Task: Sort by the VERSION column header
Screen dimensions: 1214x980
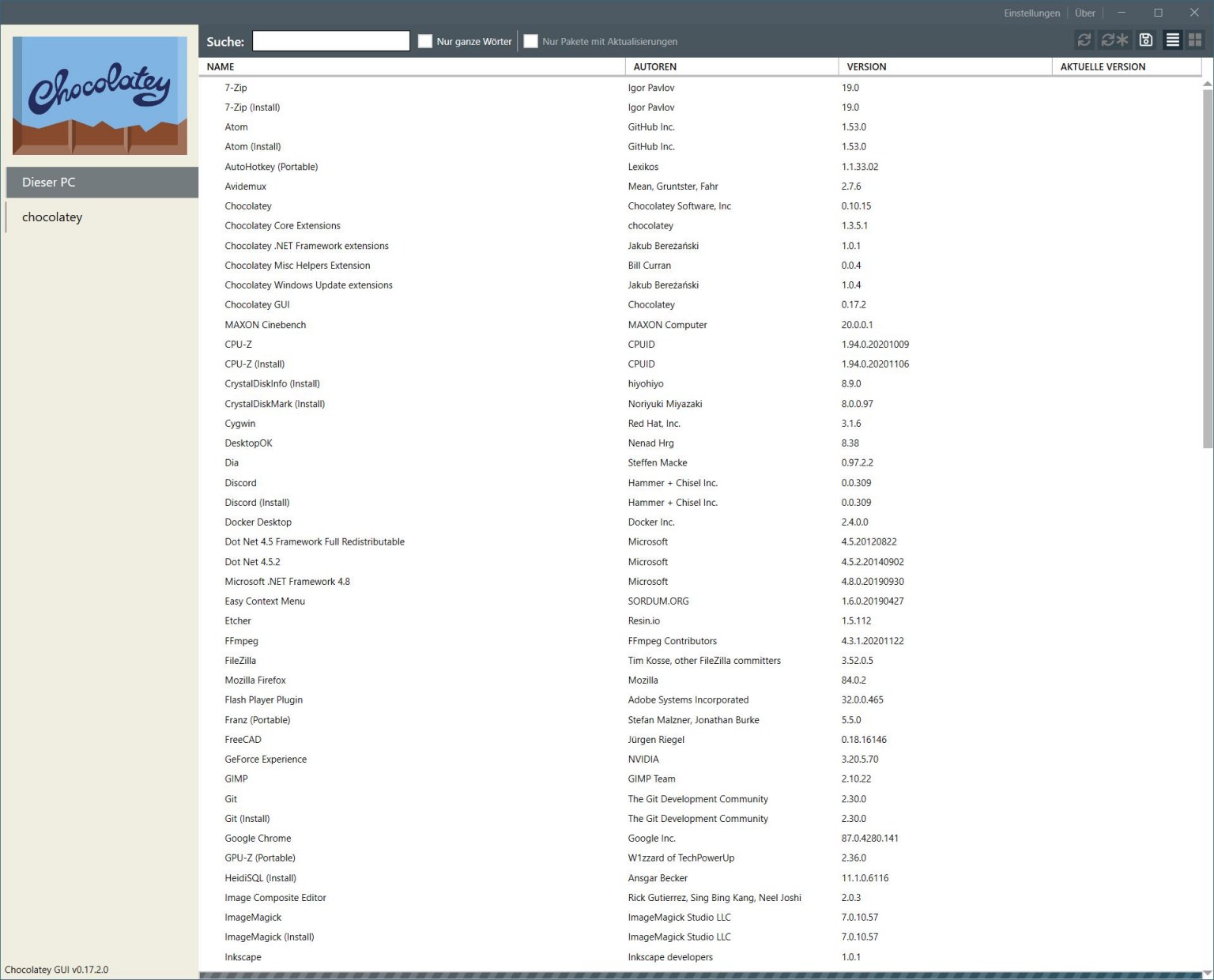Action: [866, 66]
